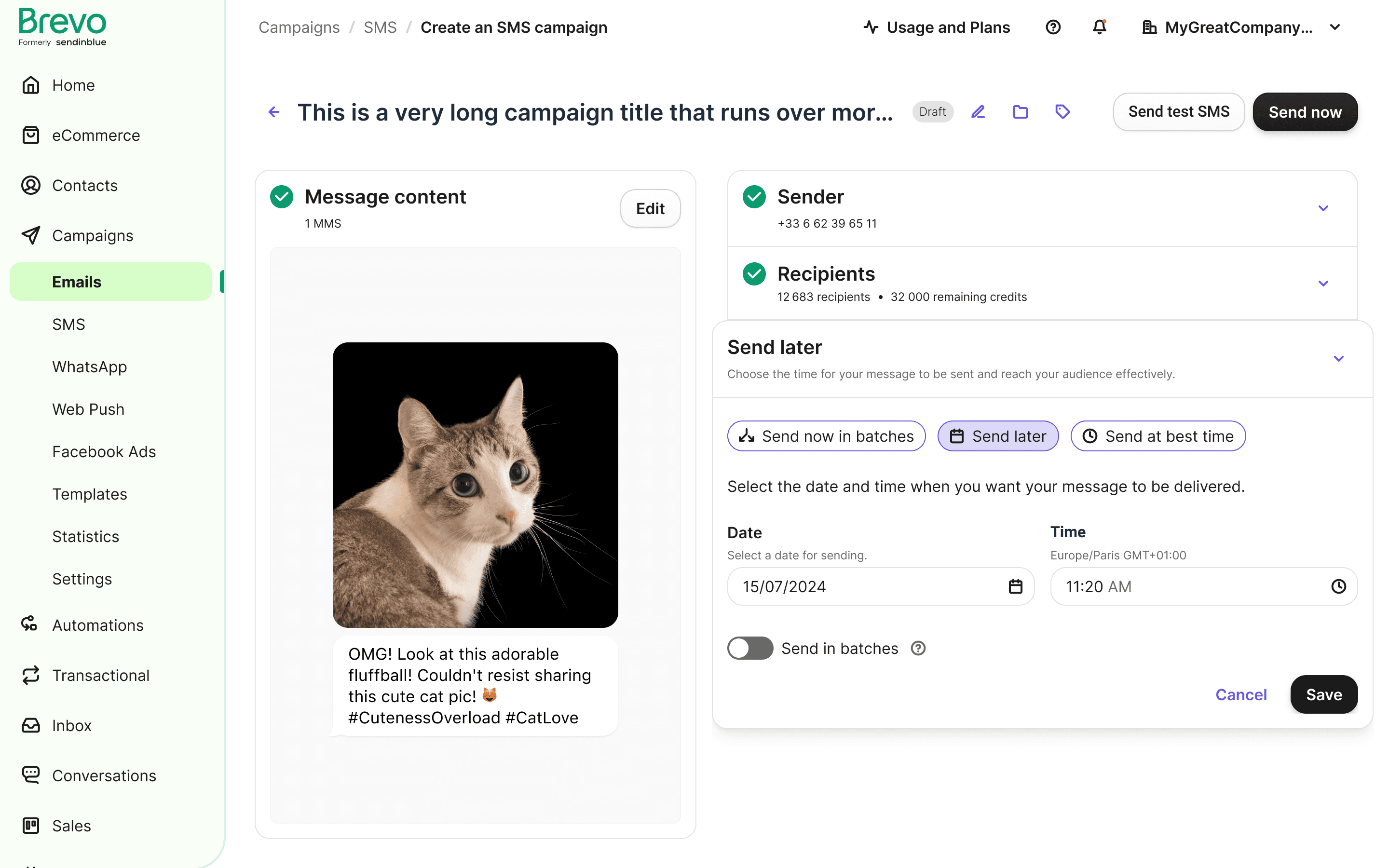The height and width of the screenshot is (868, 1389).
Task: Enable the Send in batches toggle
Action: point(749,648)
